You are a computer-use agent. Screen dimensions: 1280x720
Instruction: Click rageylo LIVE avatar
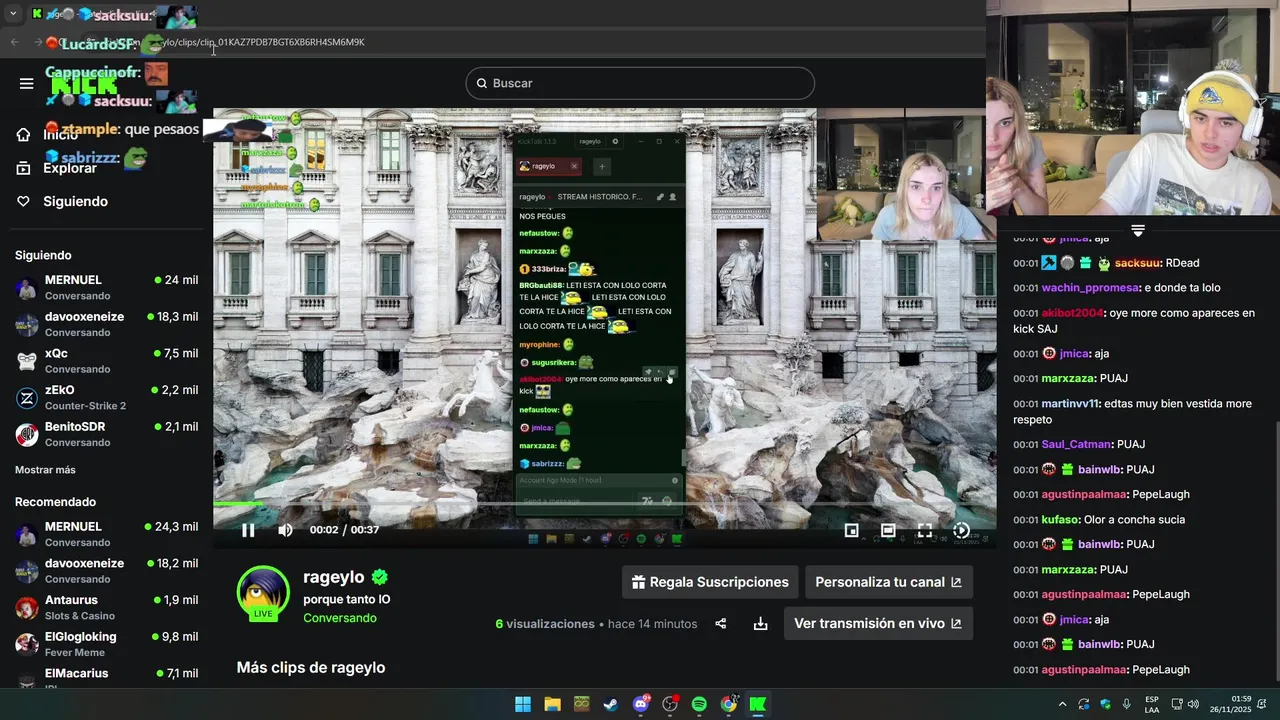click(x=263, y=594)
